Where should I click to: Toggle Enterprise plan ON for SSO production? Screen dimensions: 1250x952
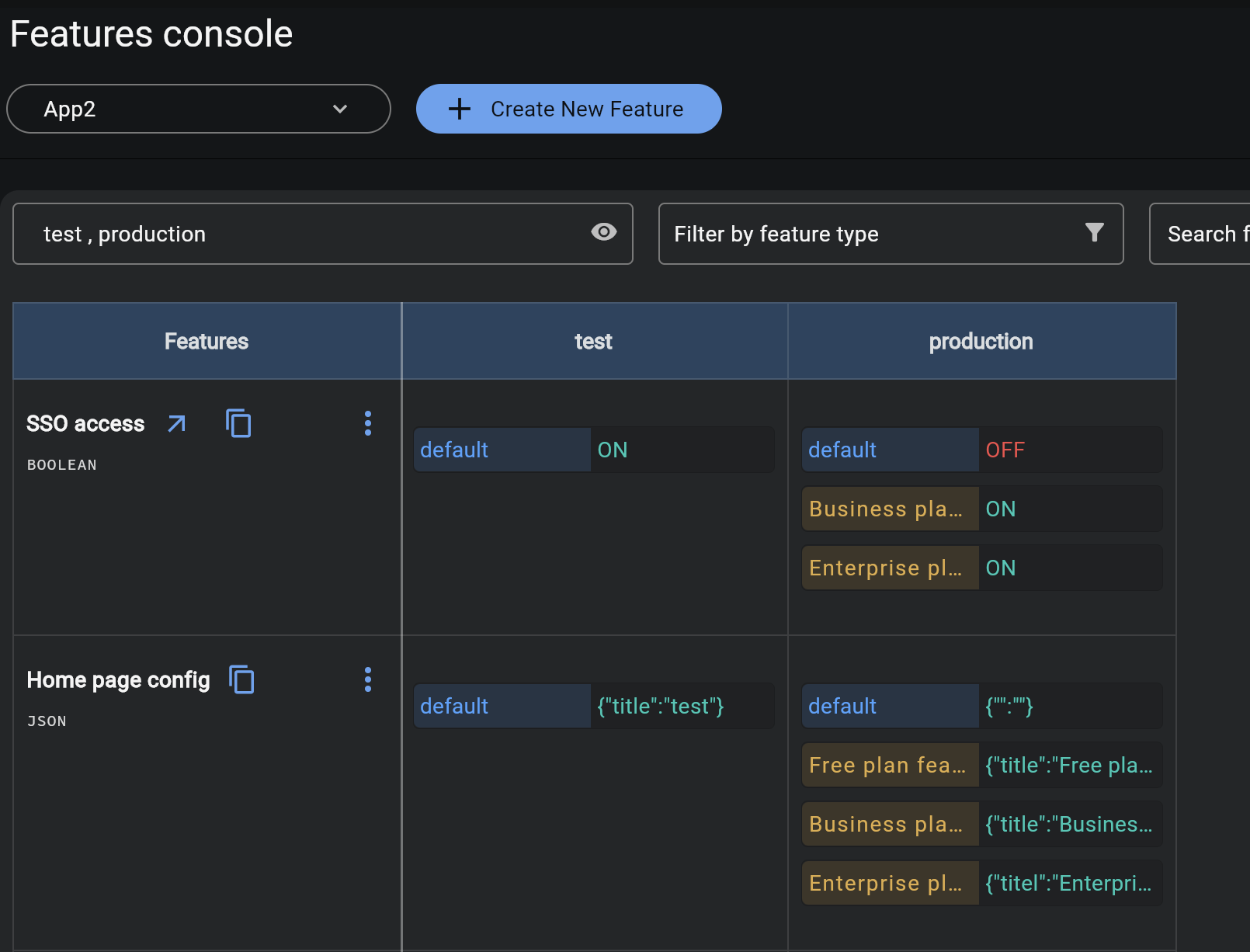(x=1001, y=568)
